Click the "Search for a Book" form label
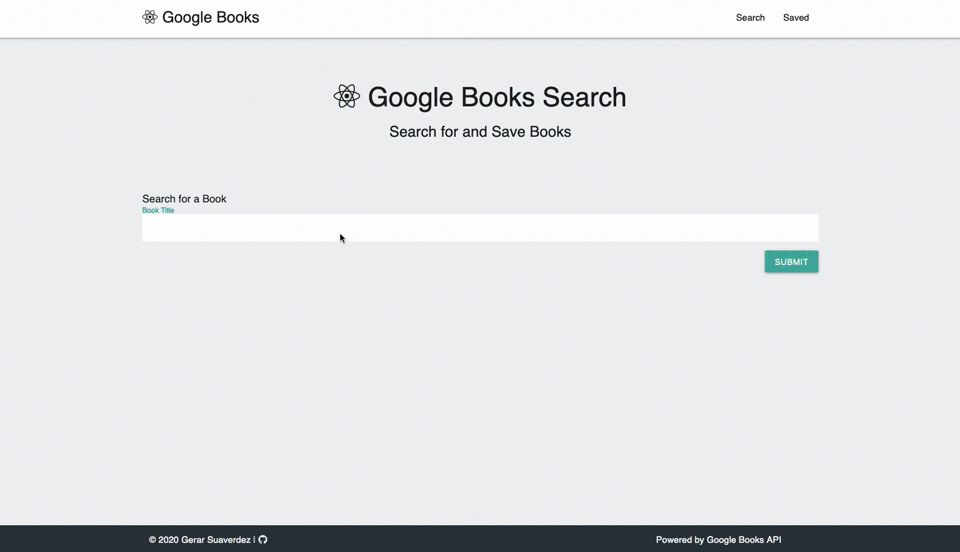This screenshot has height=552, width=960. (184, 198)
